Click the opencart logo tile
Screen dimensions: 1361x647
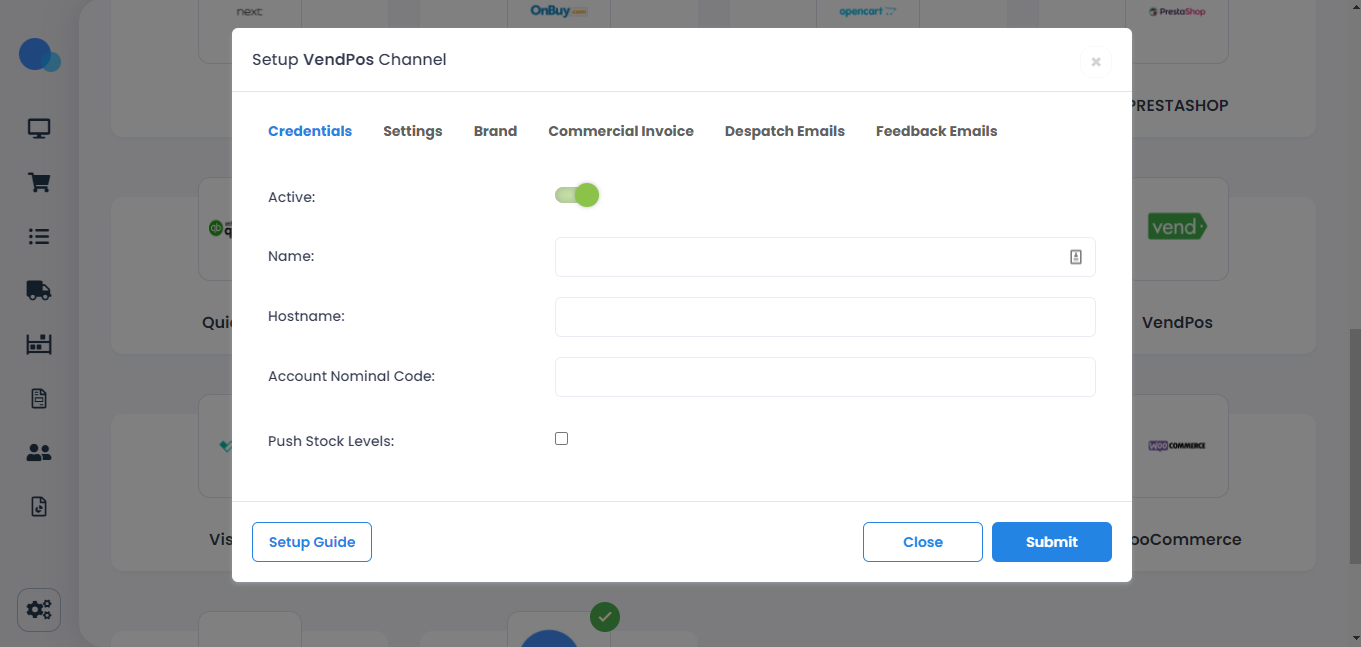click(x=868, y=12)
